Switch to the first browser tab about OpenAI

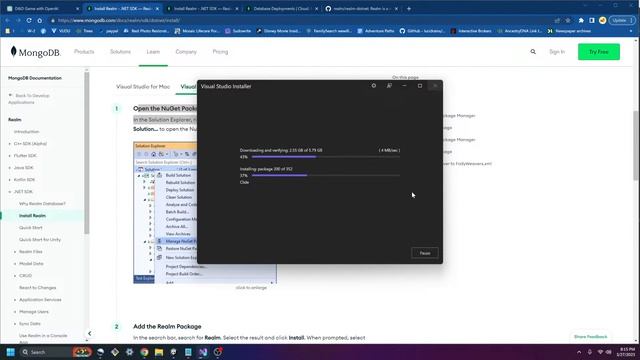(x=43, y=9)
